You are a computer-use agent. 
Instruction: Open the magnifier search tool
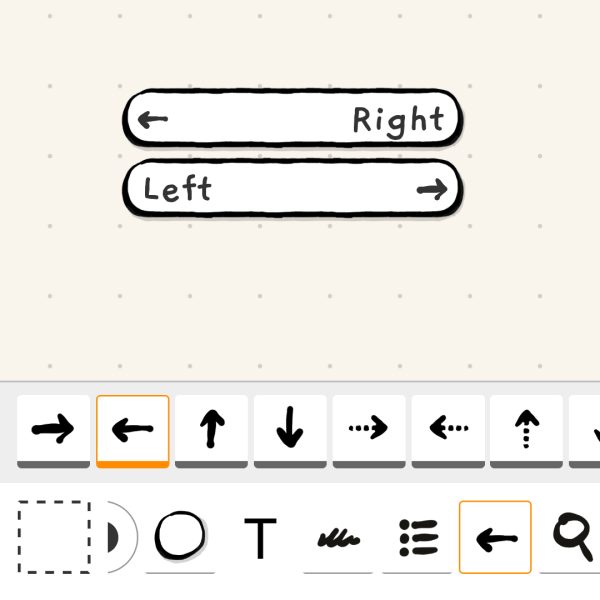pyautogui.click(x=572, y=537)
